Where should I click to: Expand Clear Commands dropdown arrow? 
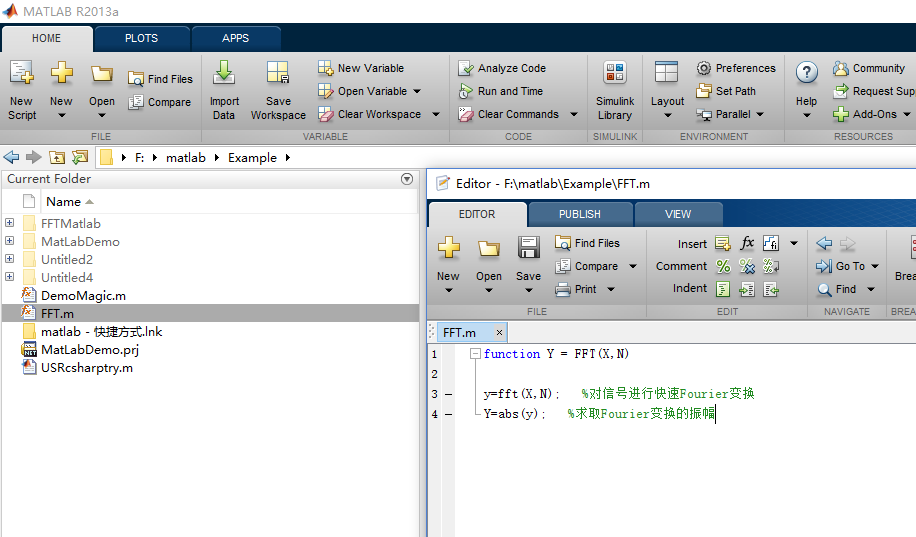(x=574, y=114)
